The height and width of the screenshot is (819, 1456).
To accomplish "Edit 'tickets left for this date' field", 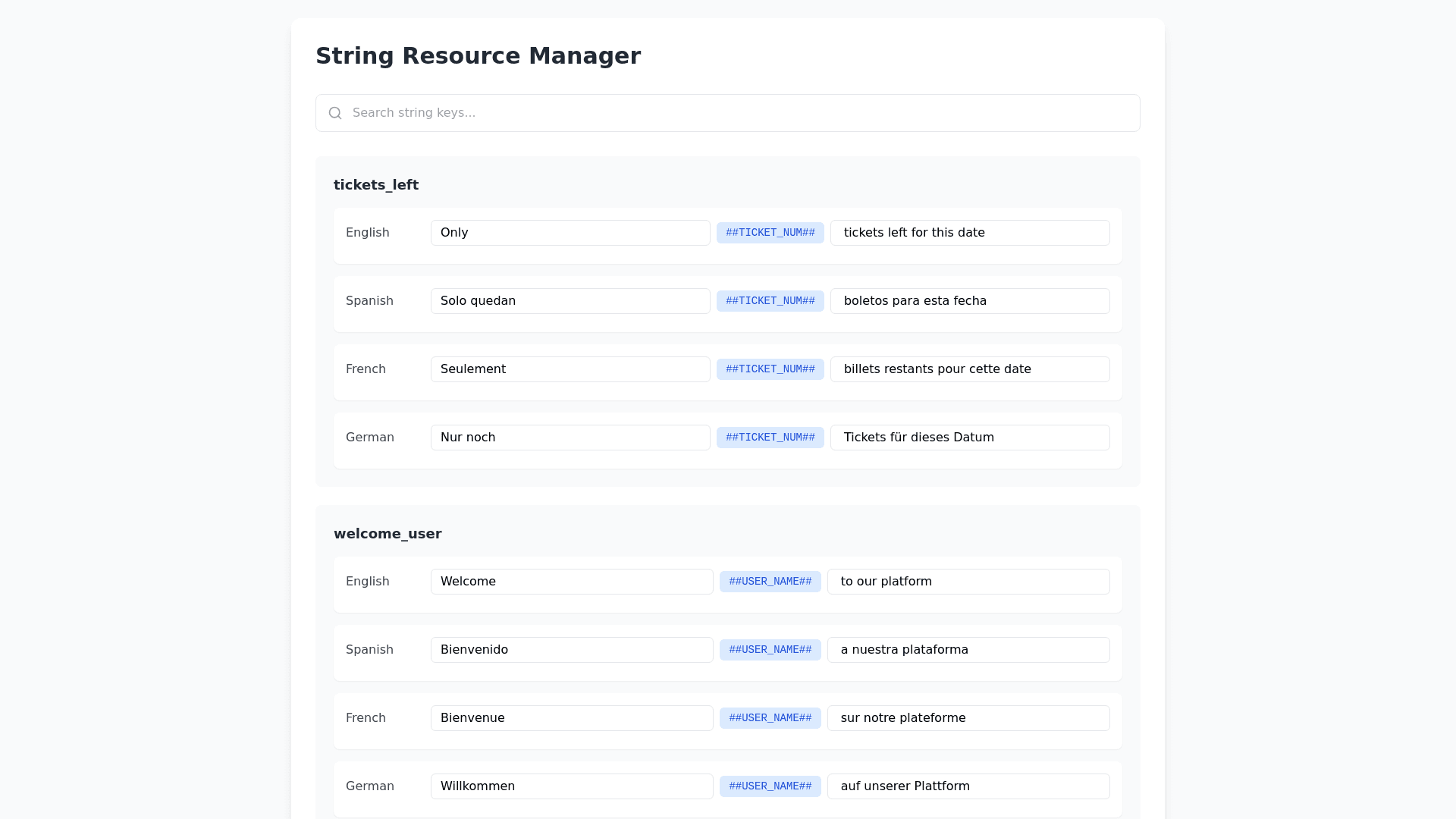I will (970, 233).
